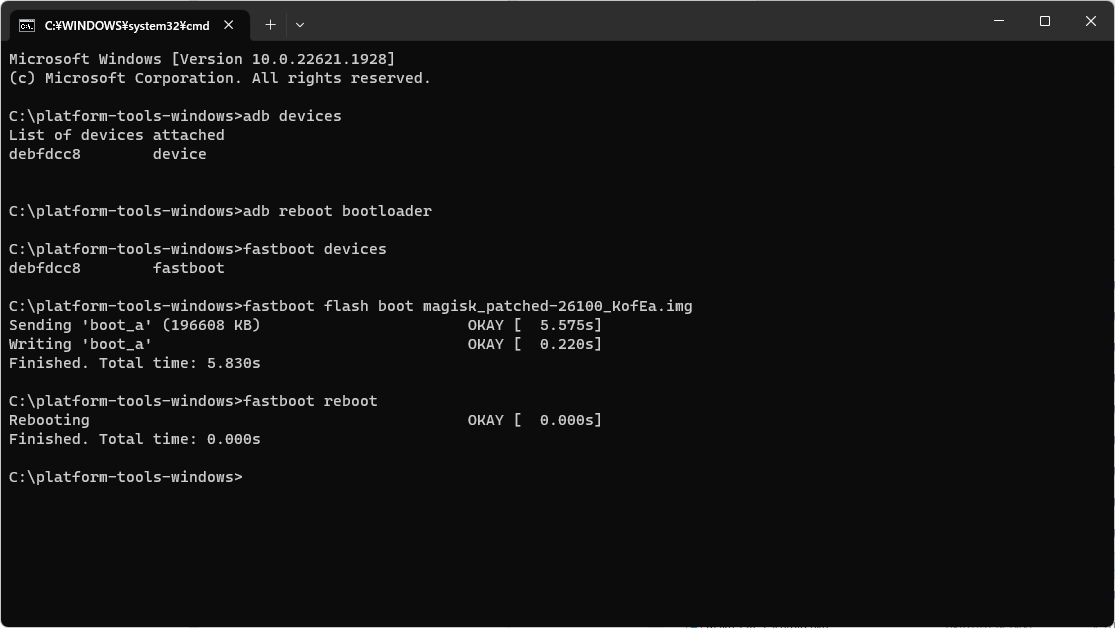Click the cmd icon in the tab
The image size is (1115, 628).
[27, 26]
